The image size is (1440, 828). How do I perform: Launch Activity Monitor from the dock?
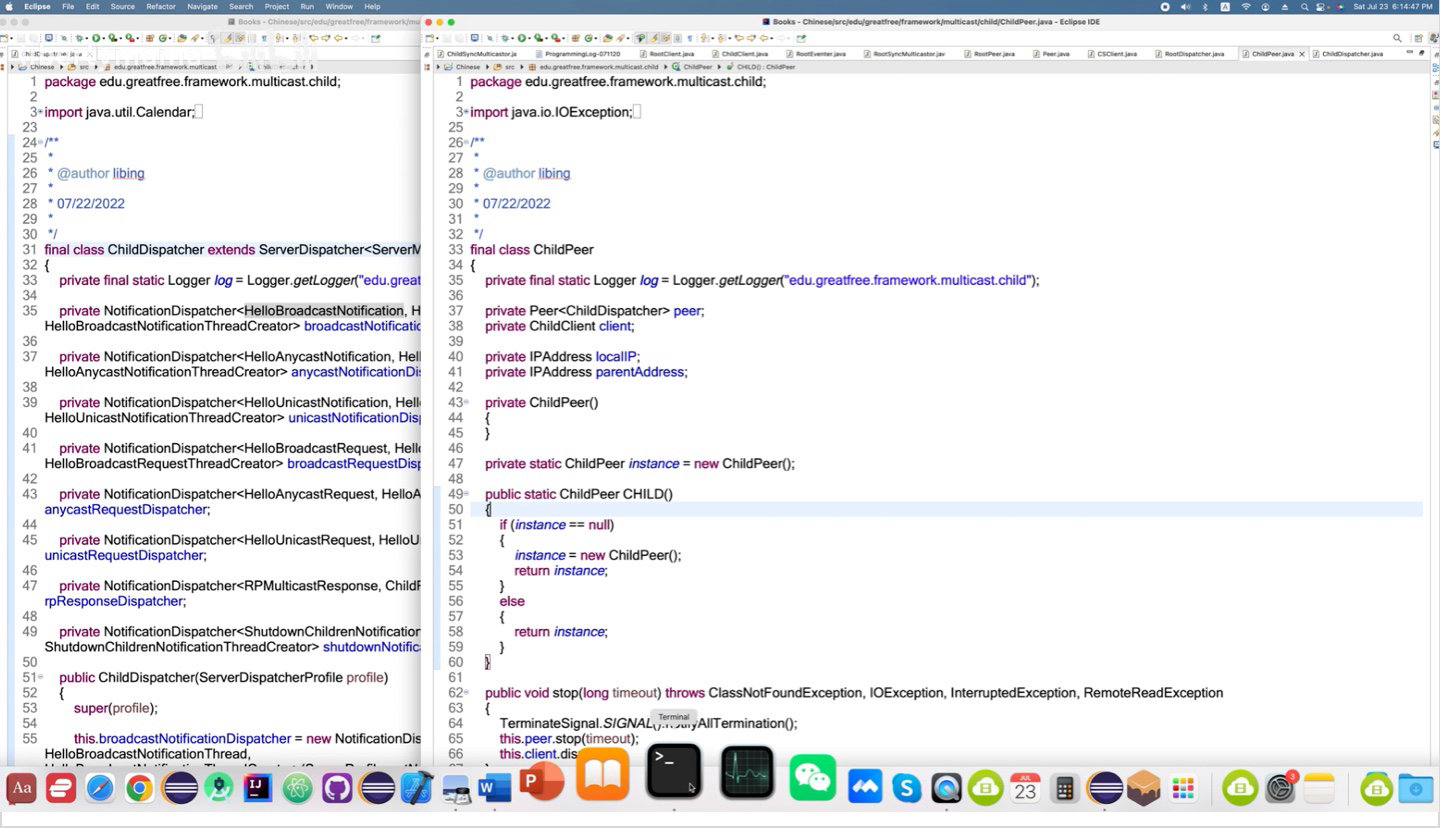tap(747, 772)
